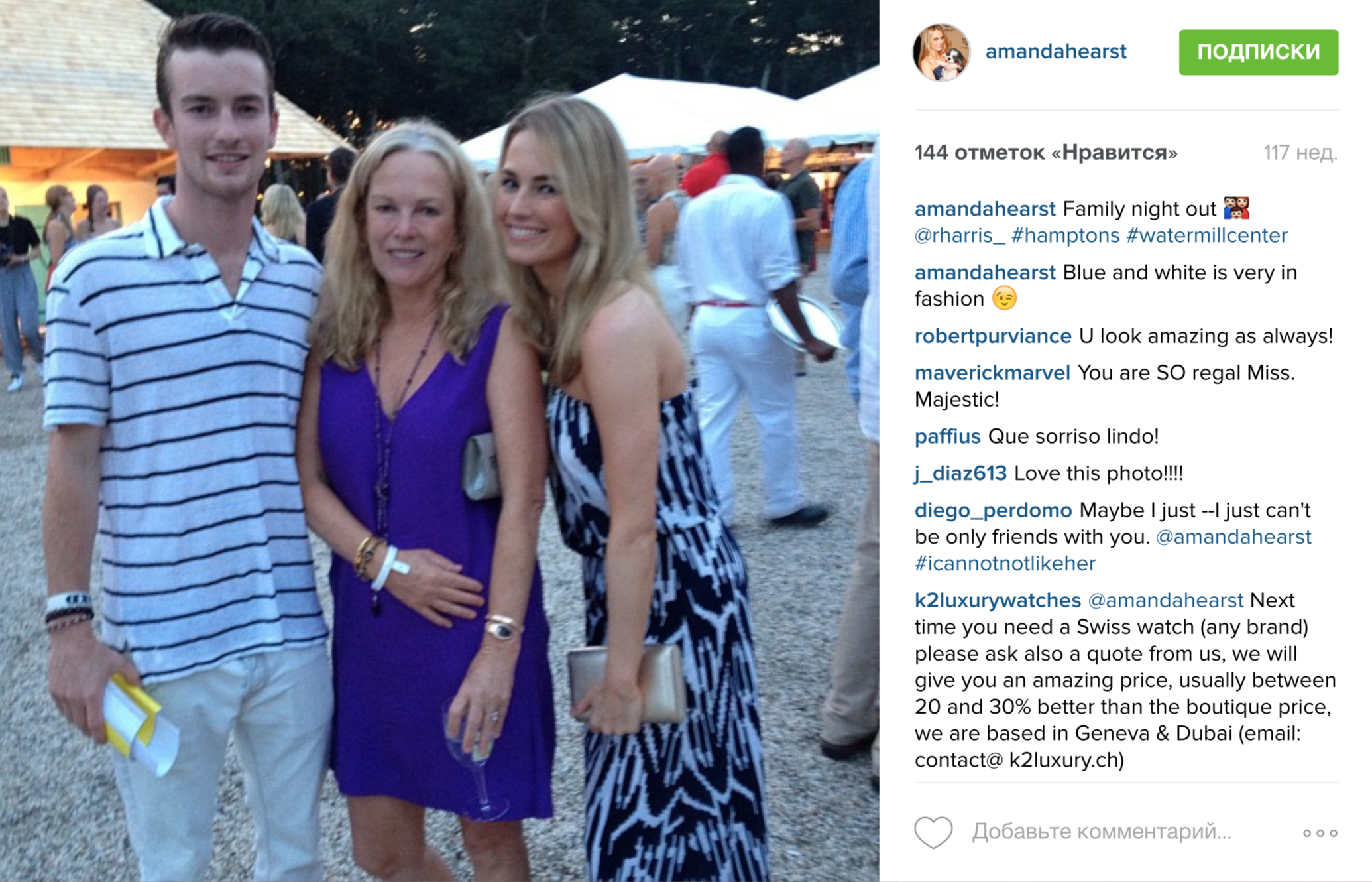
Task: Open amandahearst profile picture avatar
Action: 941,52
